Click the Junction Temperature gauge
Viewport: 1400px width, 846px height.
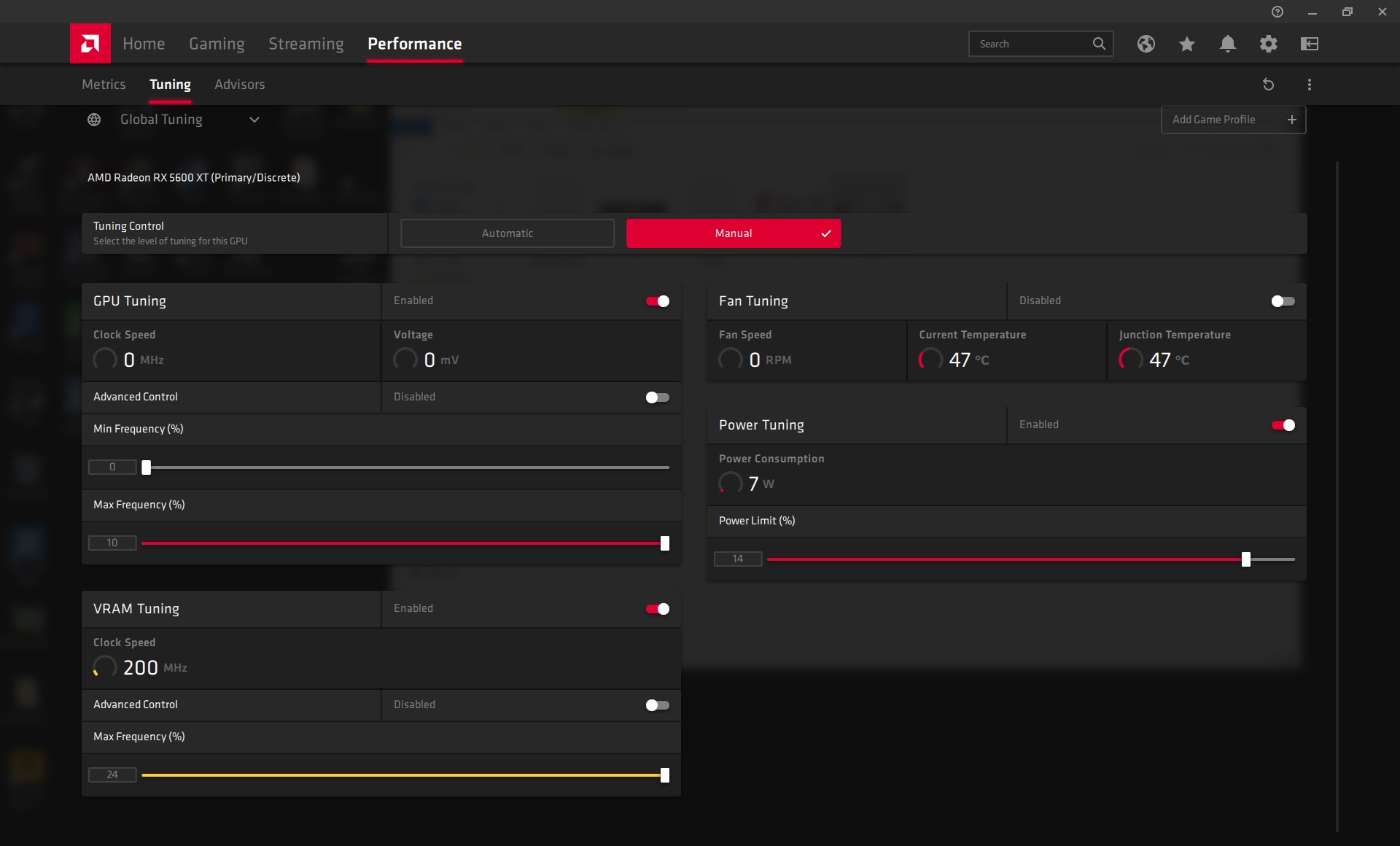[x=1131, y=359]
